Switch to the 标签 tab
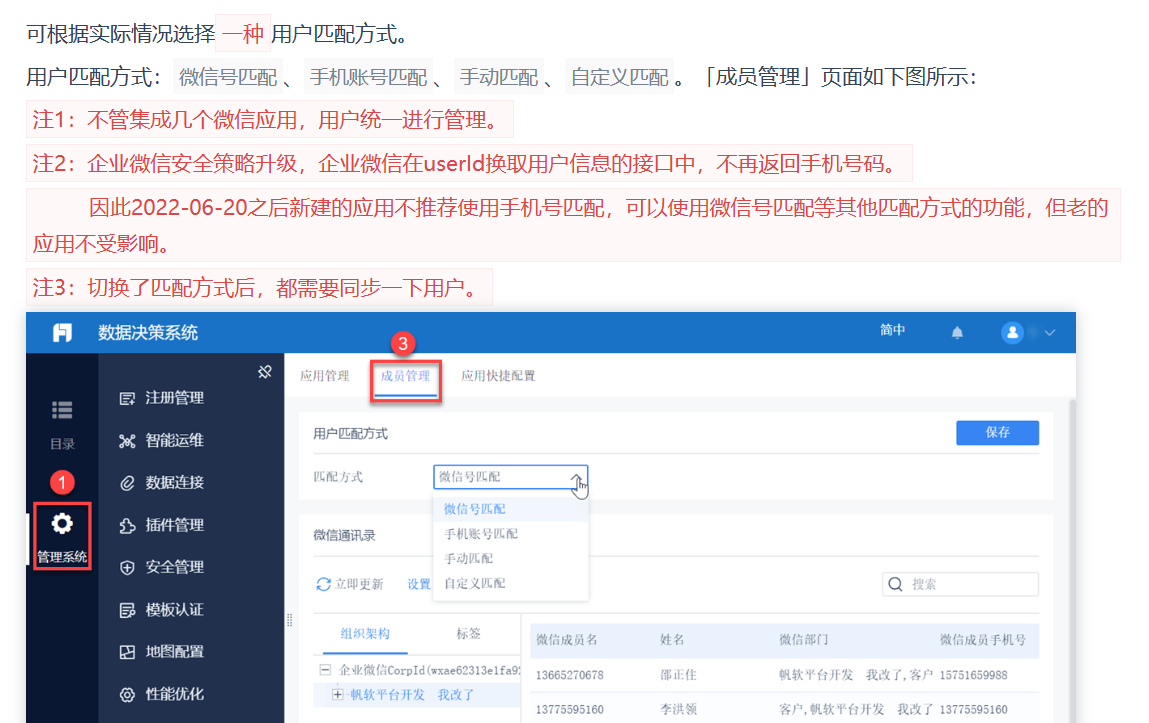Screen dimensions: 1149x723 coord(468,634)
